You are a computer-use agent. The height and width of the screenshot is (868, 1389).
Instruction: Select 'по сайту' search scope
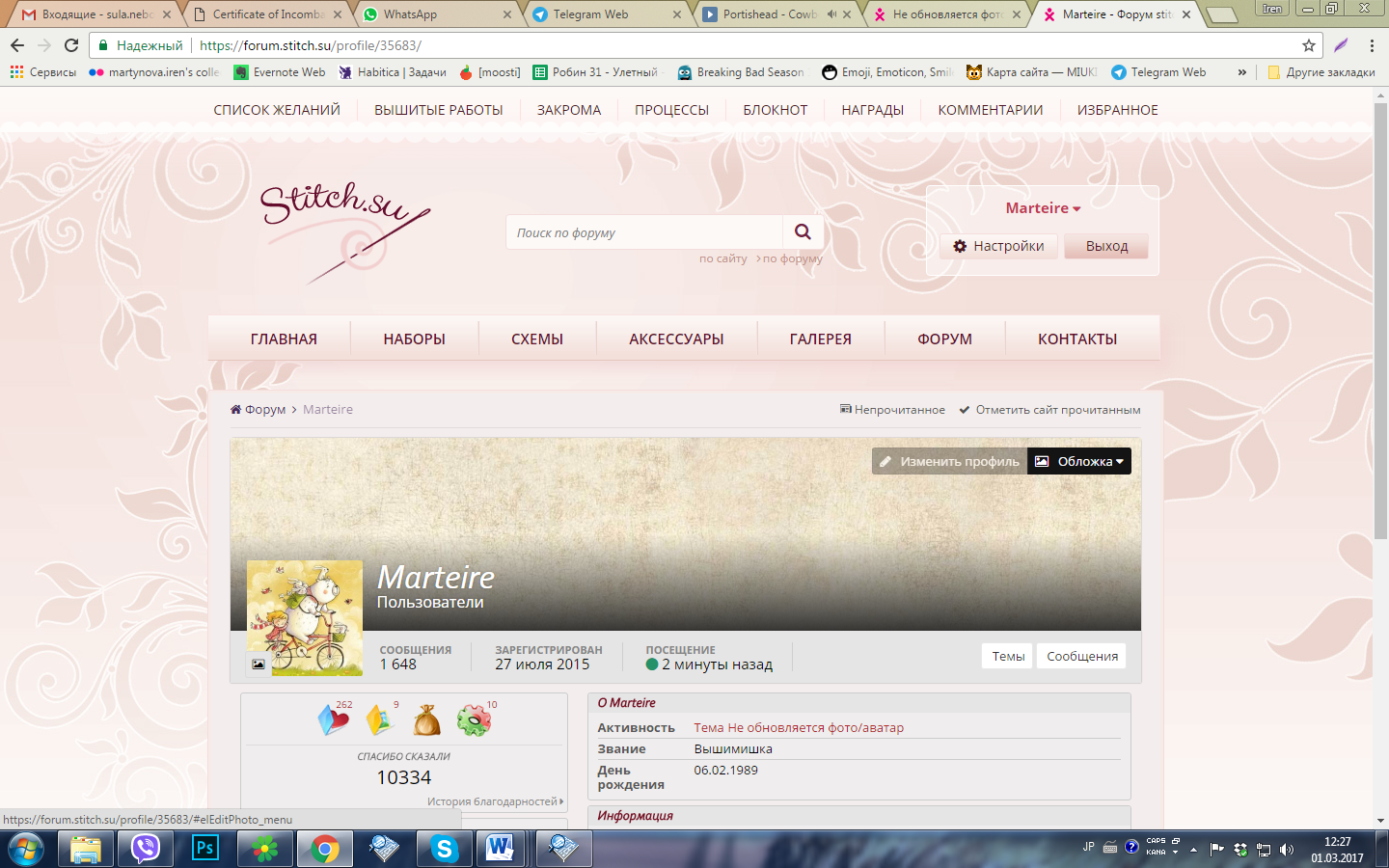[722, 258]
